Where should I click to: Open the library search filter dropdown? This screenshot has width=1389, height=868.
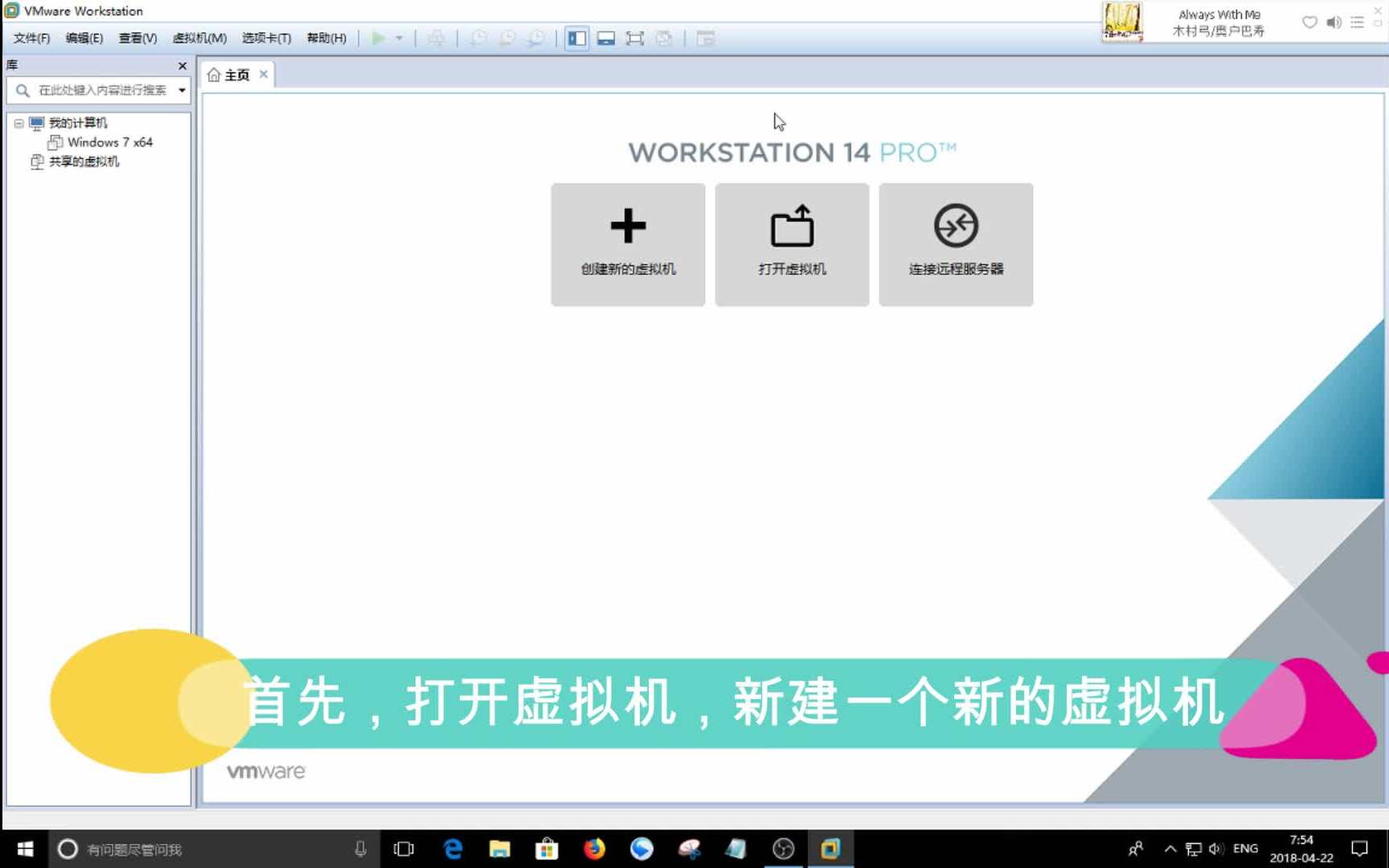click(182, 90)
